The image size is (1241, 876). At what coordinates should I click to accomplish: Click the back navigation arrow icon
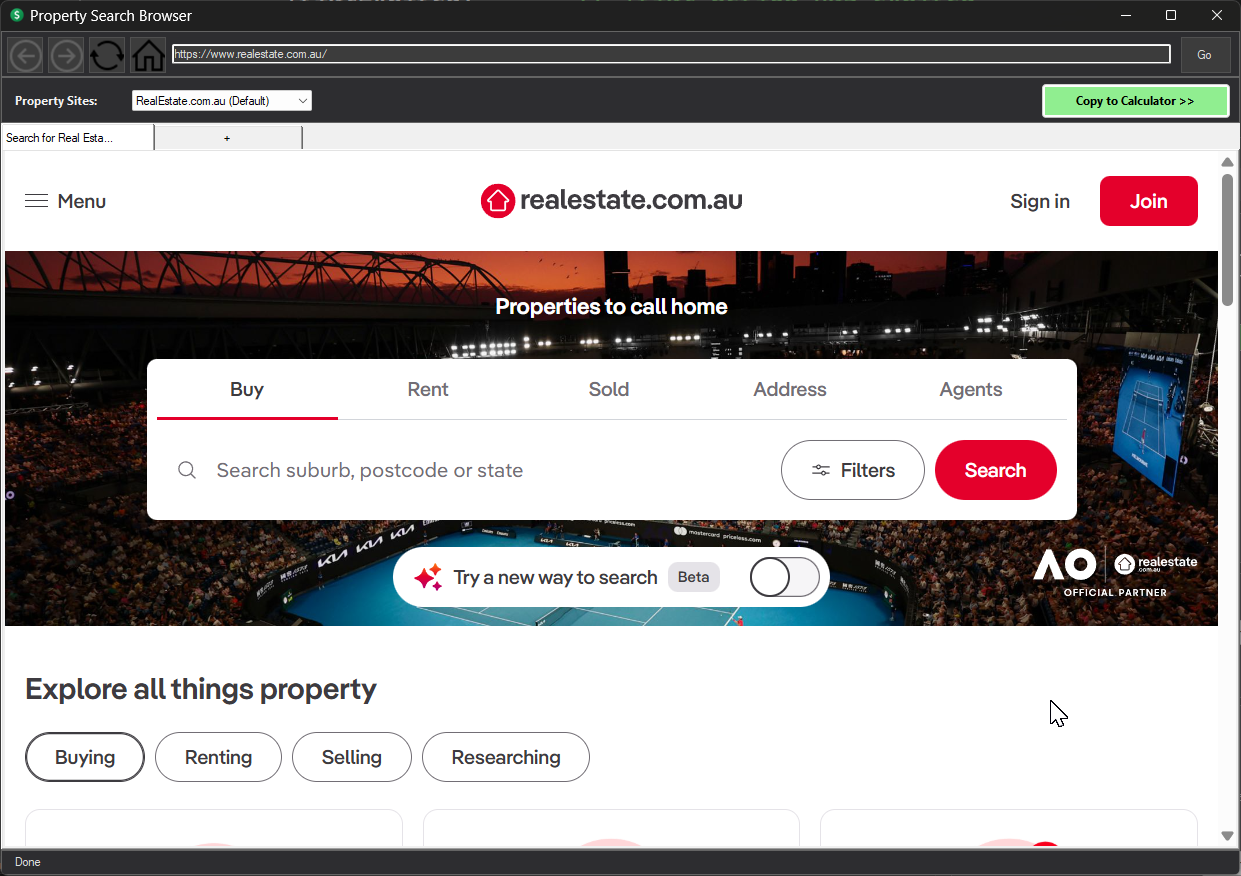(x=24, y=55)
